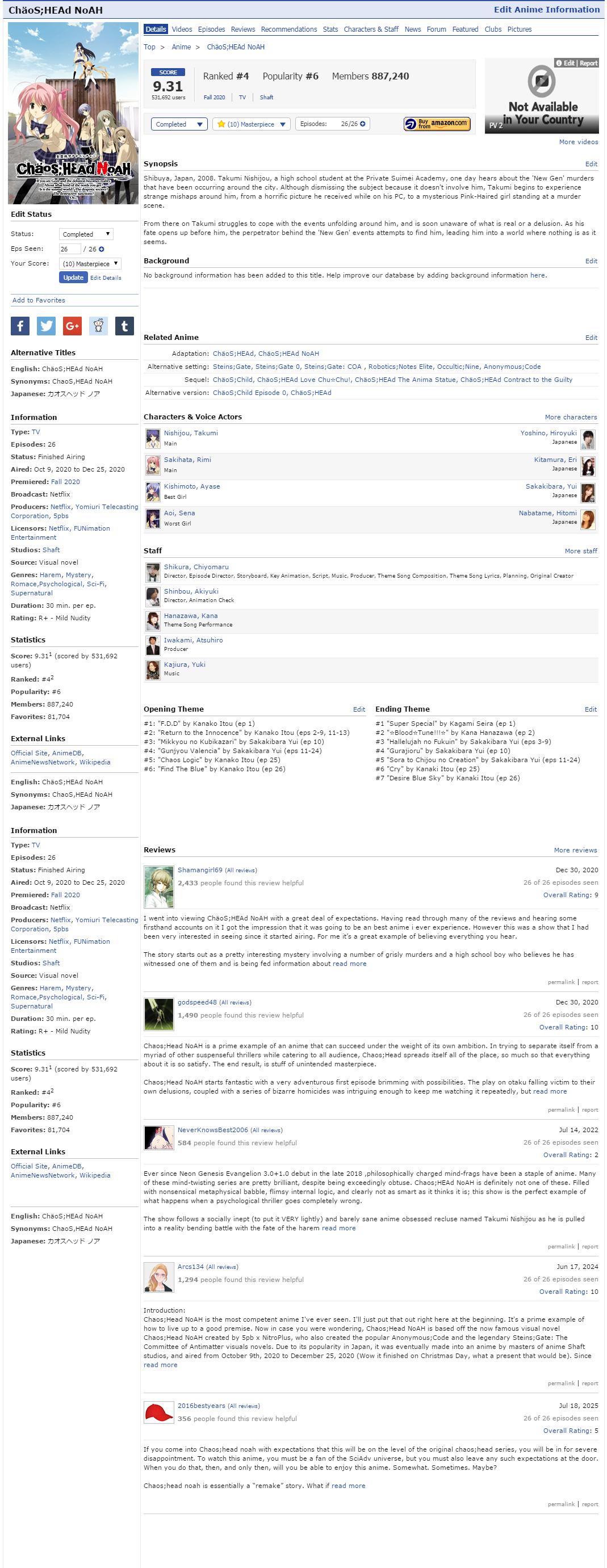Open 2016bestyears reviewer avatar

coord(159,1412)
